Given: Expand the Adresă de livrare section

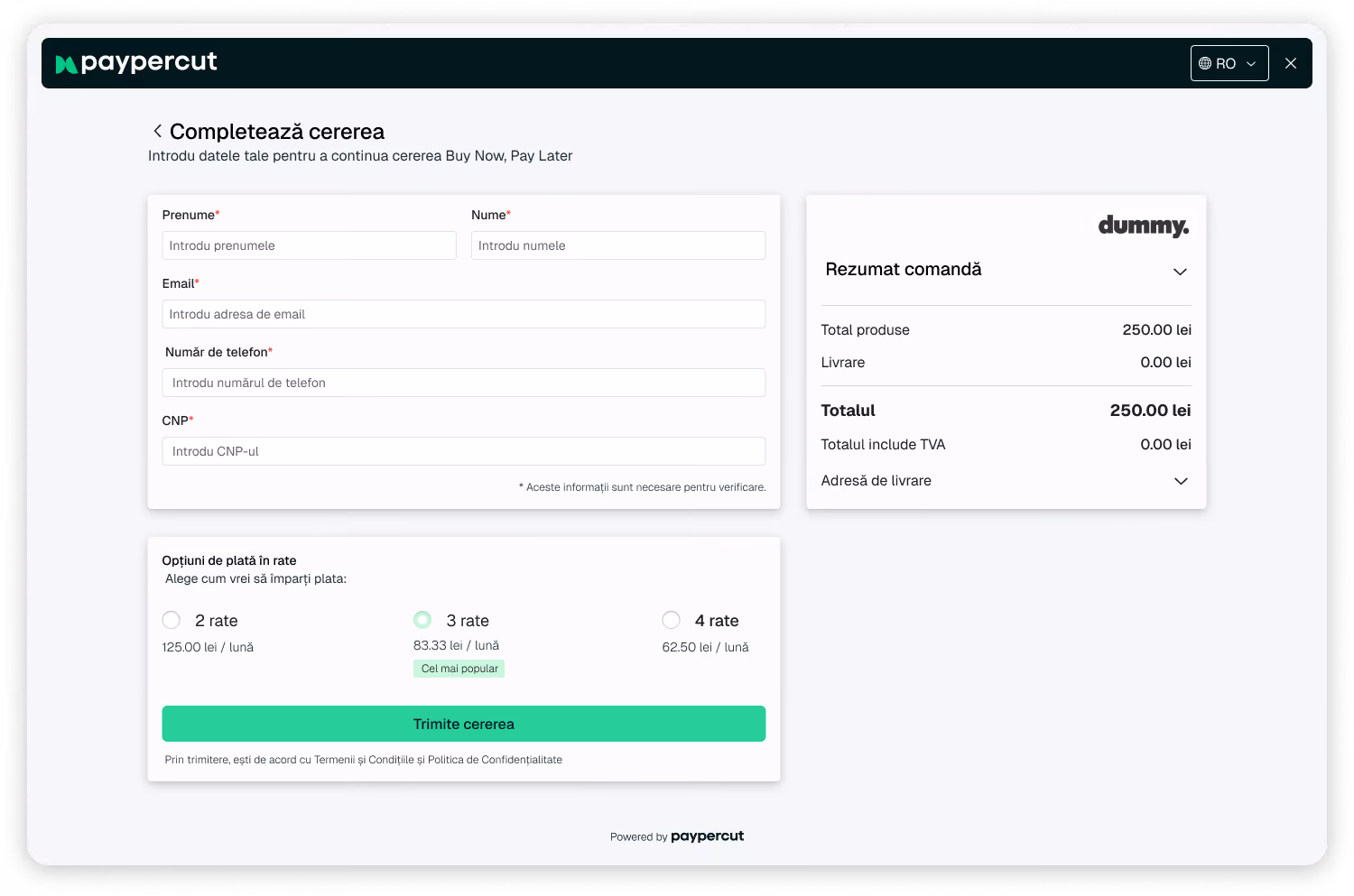Looking at the screenshot, I should pyautogui.click(x=1181, y=481).
